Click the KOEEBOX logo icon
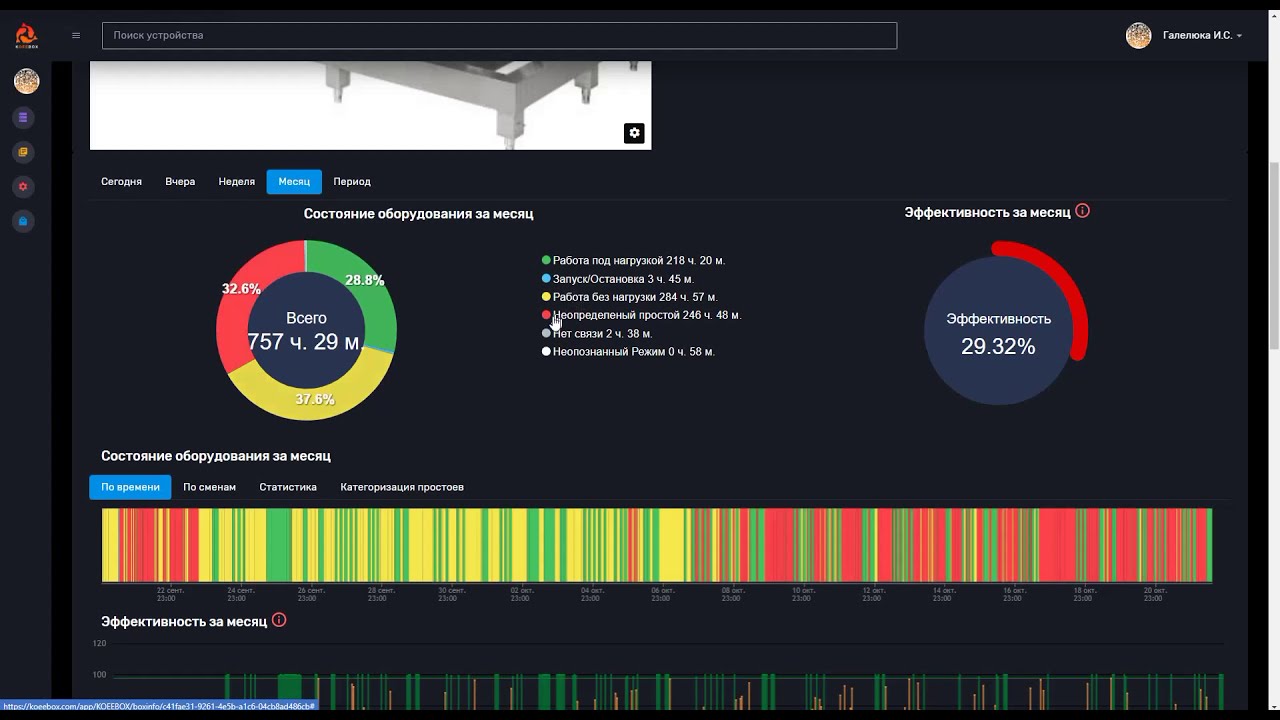 coord(26,36)
